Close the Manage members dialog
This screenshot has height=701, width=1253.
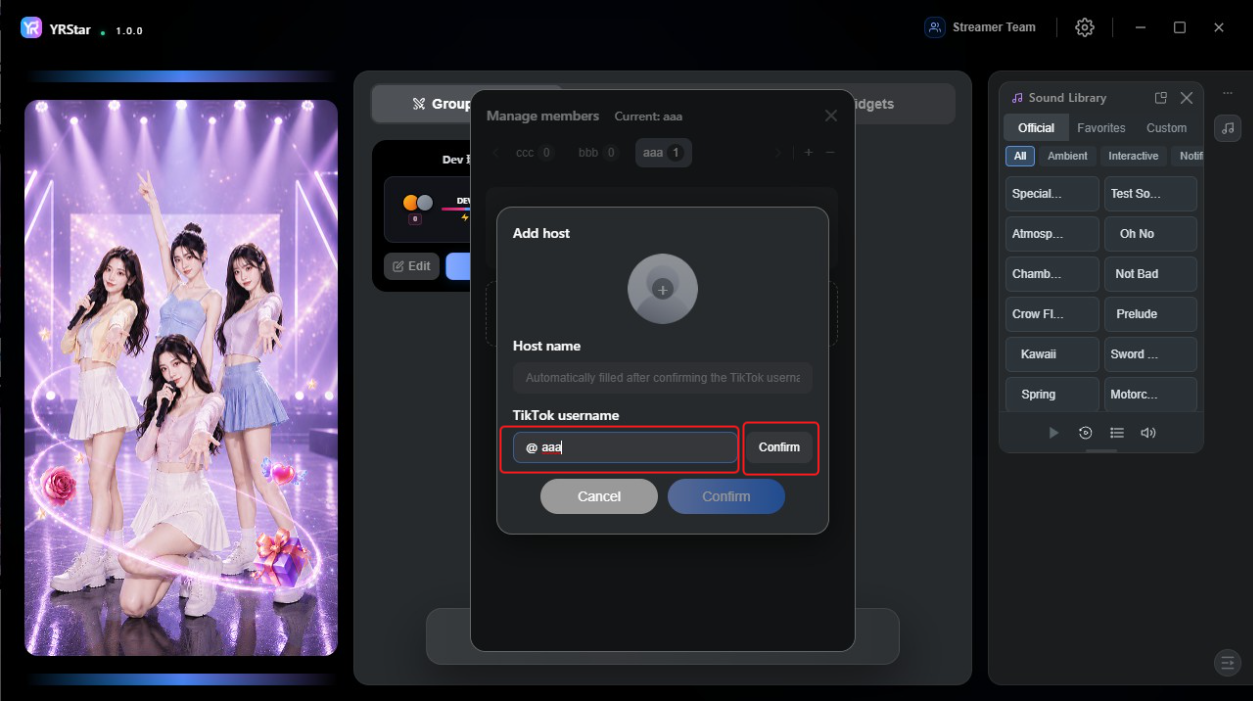click(831, 116)
